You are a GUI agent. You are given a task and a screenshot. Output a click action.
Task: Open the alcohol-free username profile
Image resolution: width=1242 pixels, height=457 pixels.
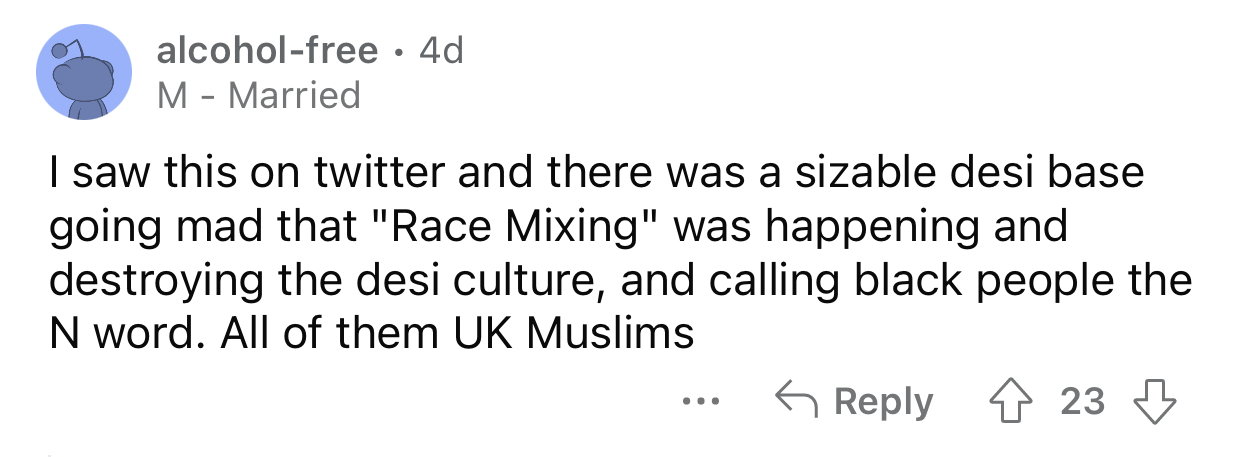[x=268, y=50]
